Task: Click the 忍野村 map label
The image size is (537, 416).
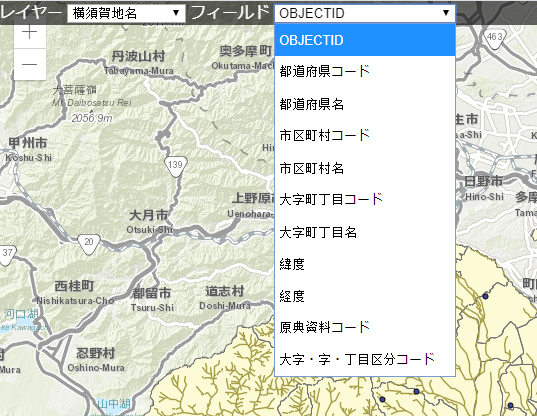Action: click(x=96, y=353)
